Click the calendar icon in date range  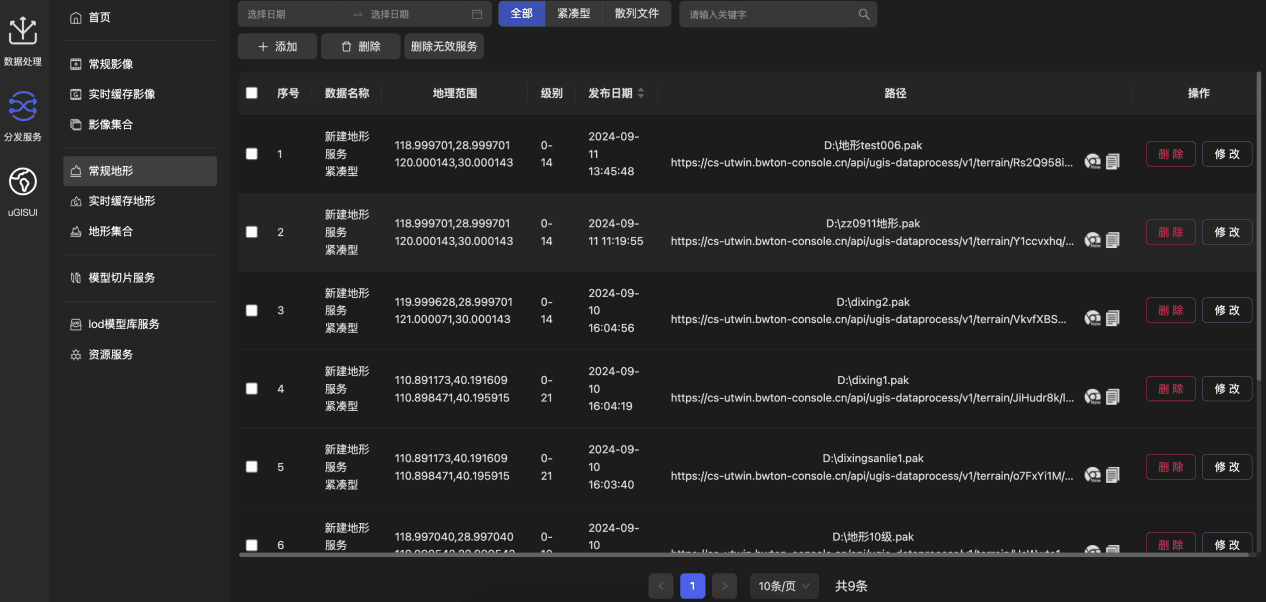[x=477, y=14]
